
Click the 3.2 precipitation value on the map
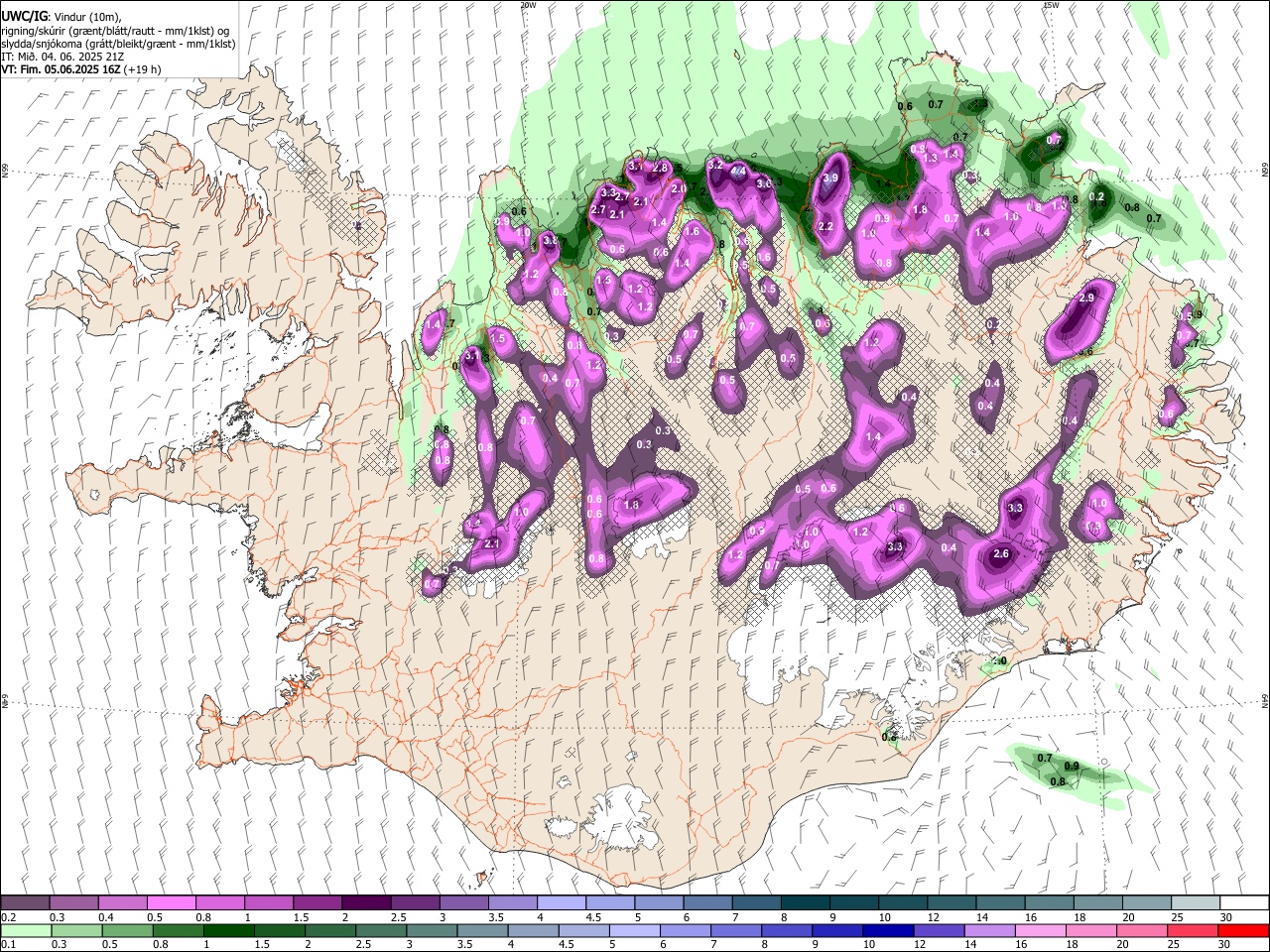[x=715, y=165]
